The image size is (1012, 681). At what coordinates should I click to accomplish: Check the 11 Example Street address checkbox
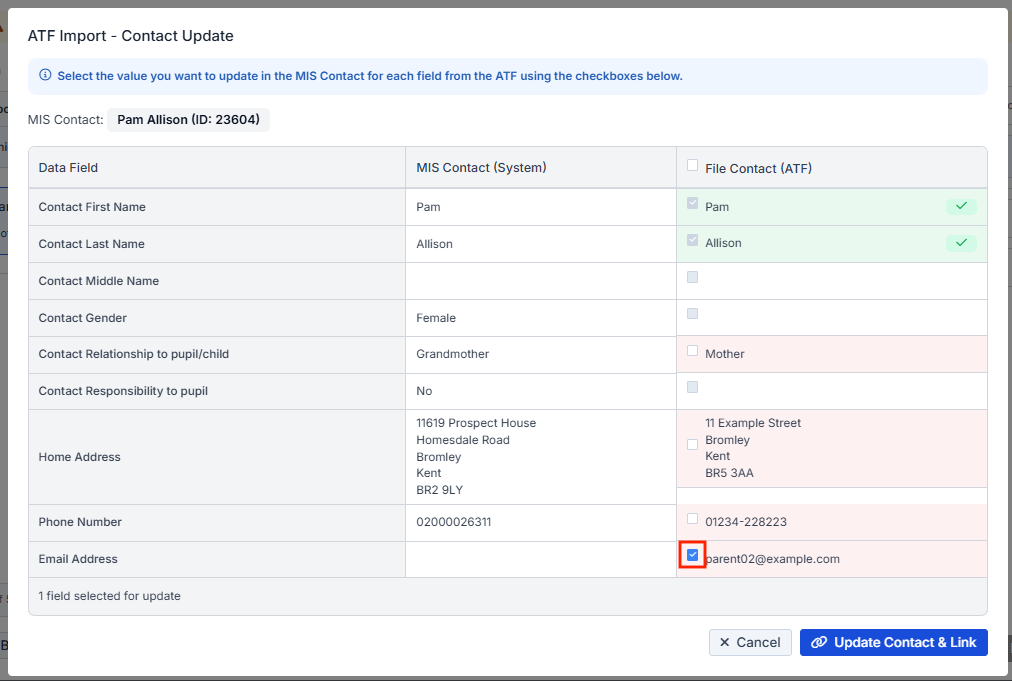(x=693, y=445)
